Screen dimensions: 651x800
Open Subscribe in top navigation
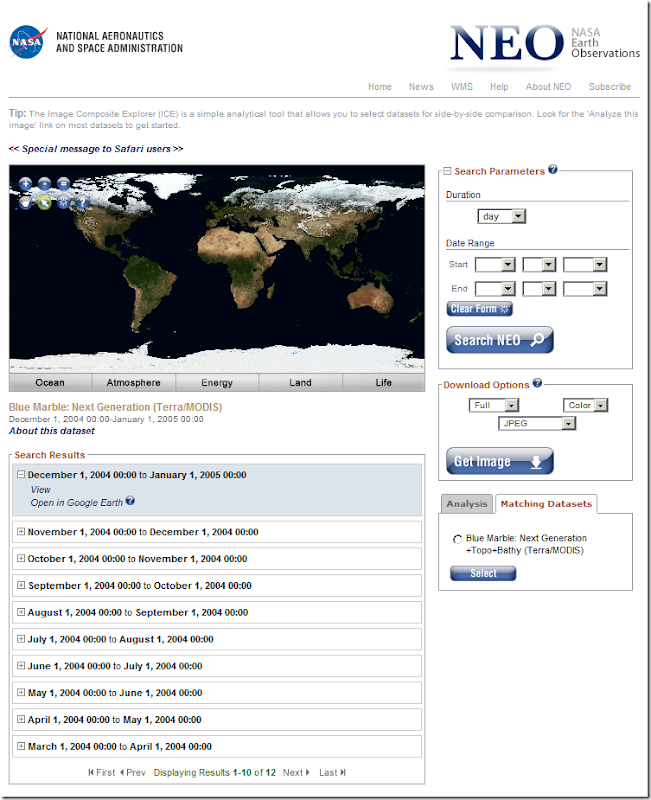(610, 87)
